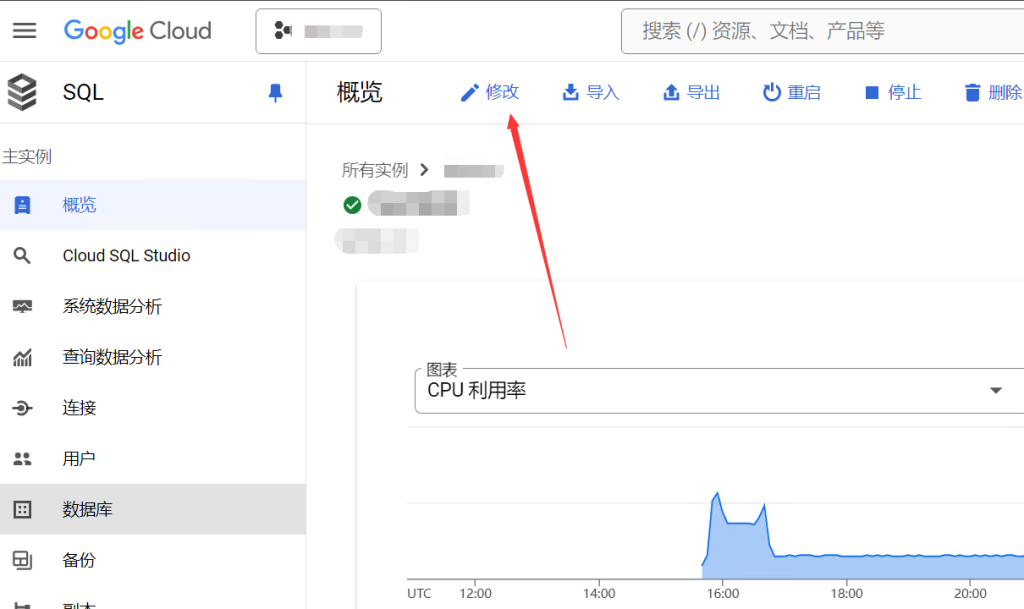Open the 所有实例 breadcrumb link

point(375,170)
